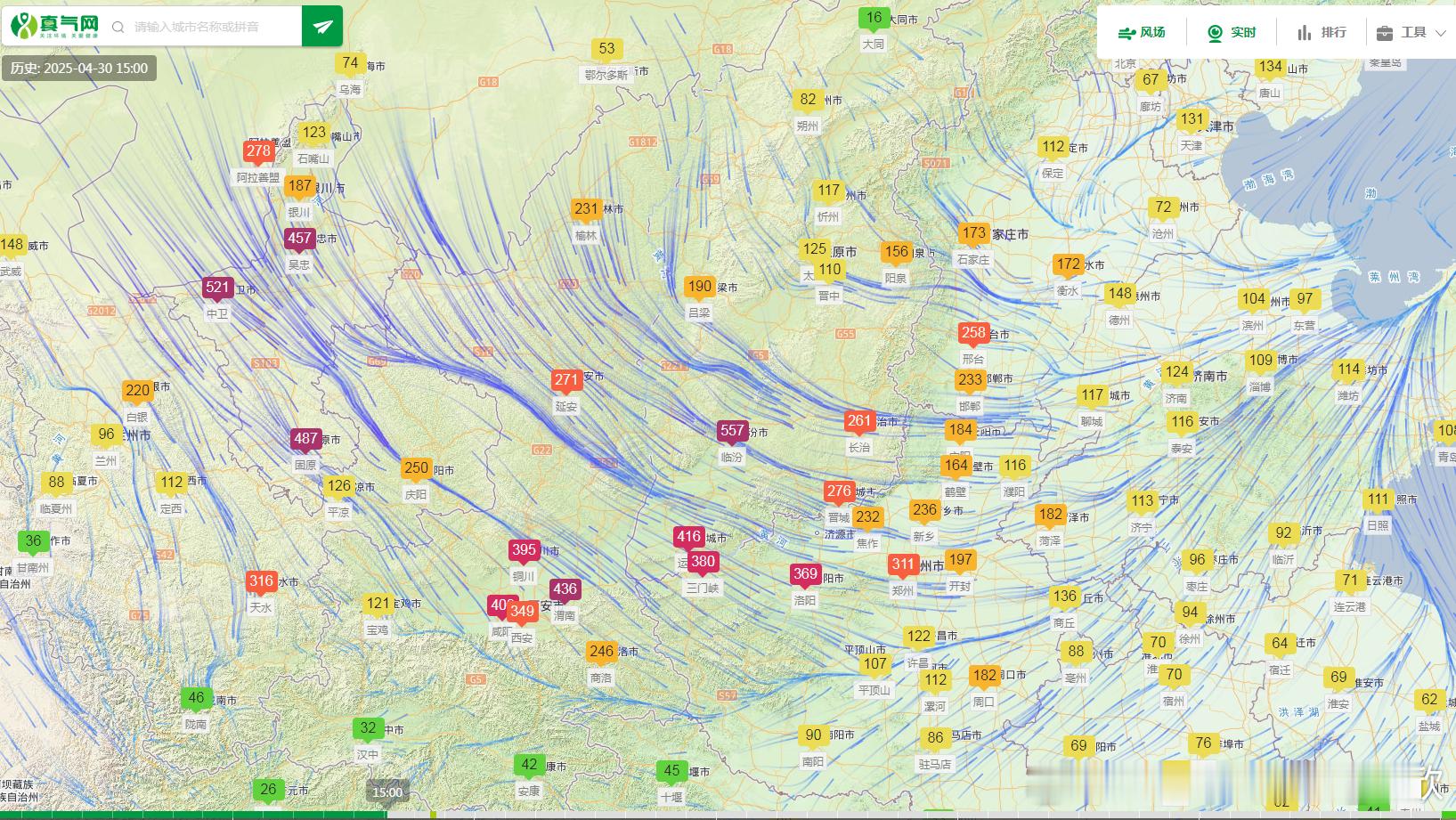
Task: Select the 416 运城 AQI marker
Action: pos(688,537)
